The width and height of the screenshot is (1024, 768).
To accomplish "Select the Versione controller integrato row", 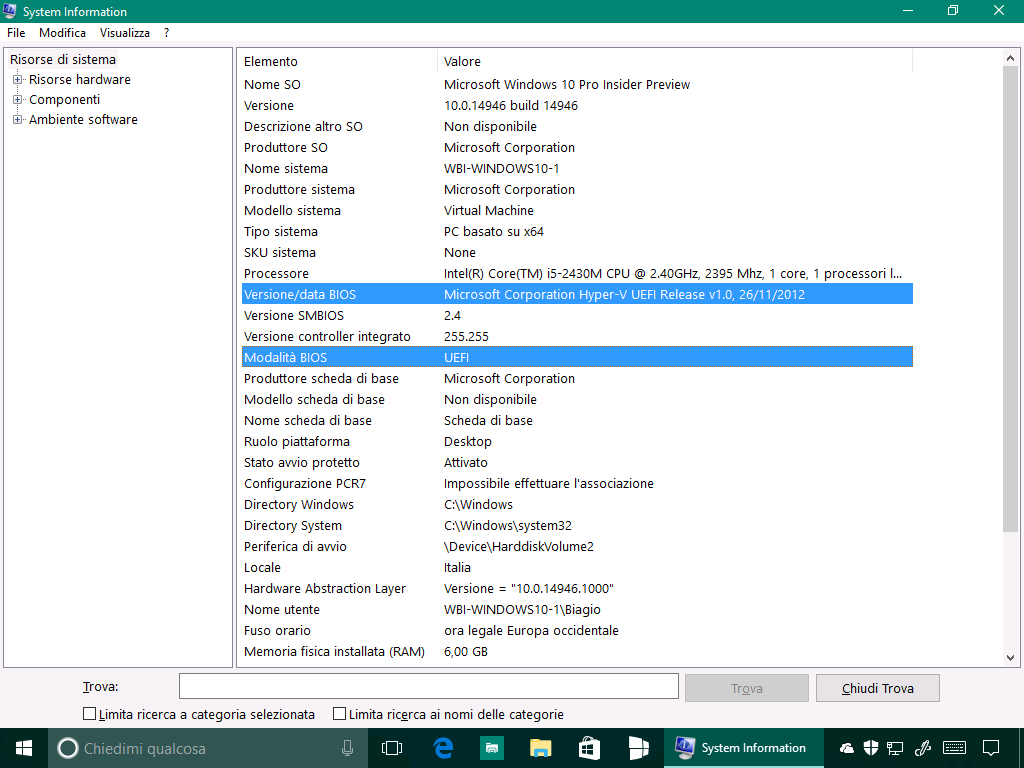I will 577,336.
